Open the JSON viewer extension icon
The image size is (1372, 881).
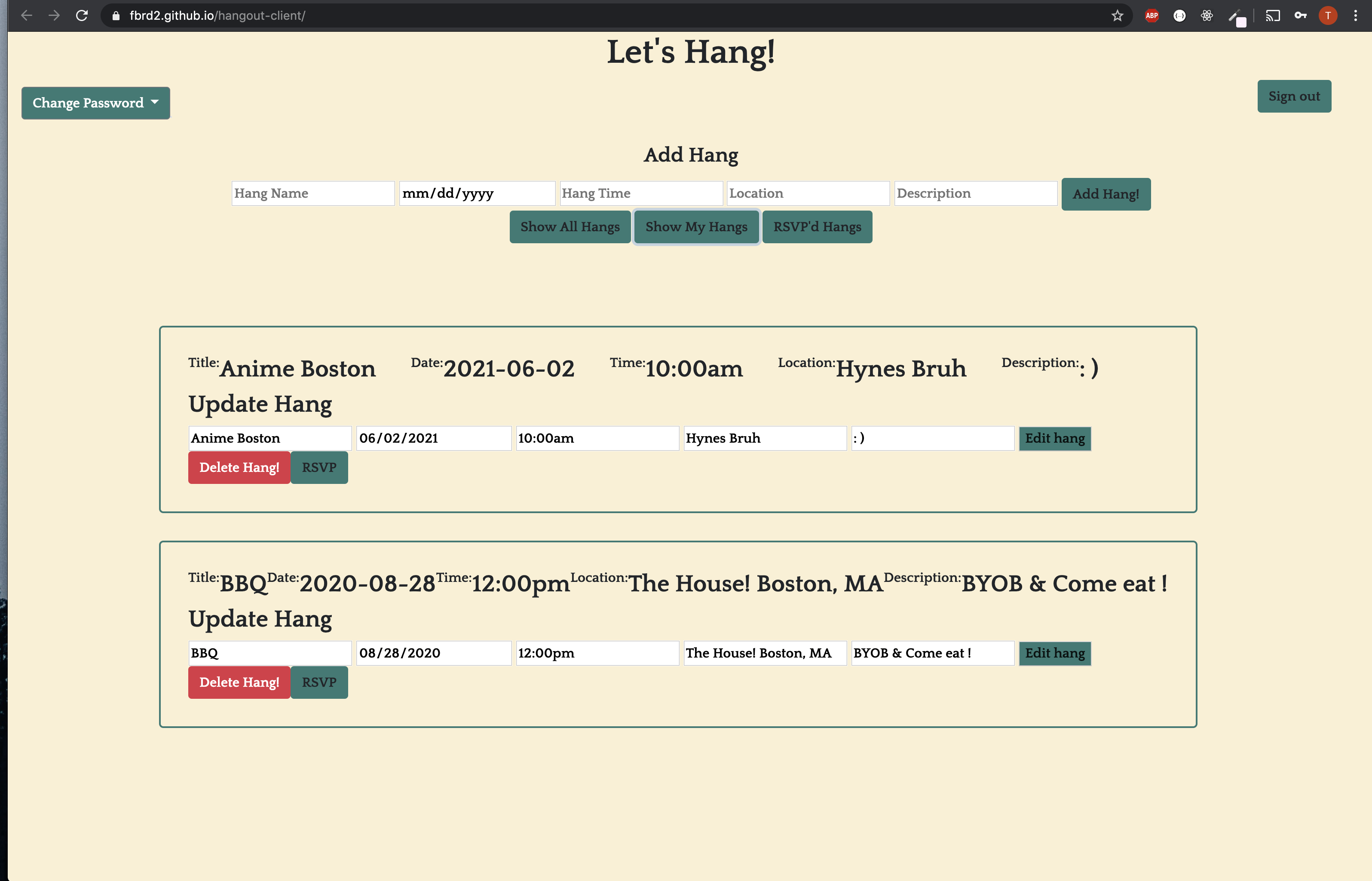[x=1179, y=15]
